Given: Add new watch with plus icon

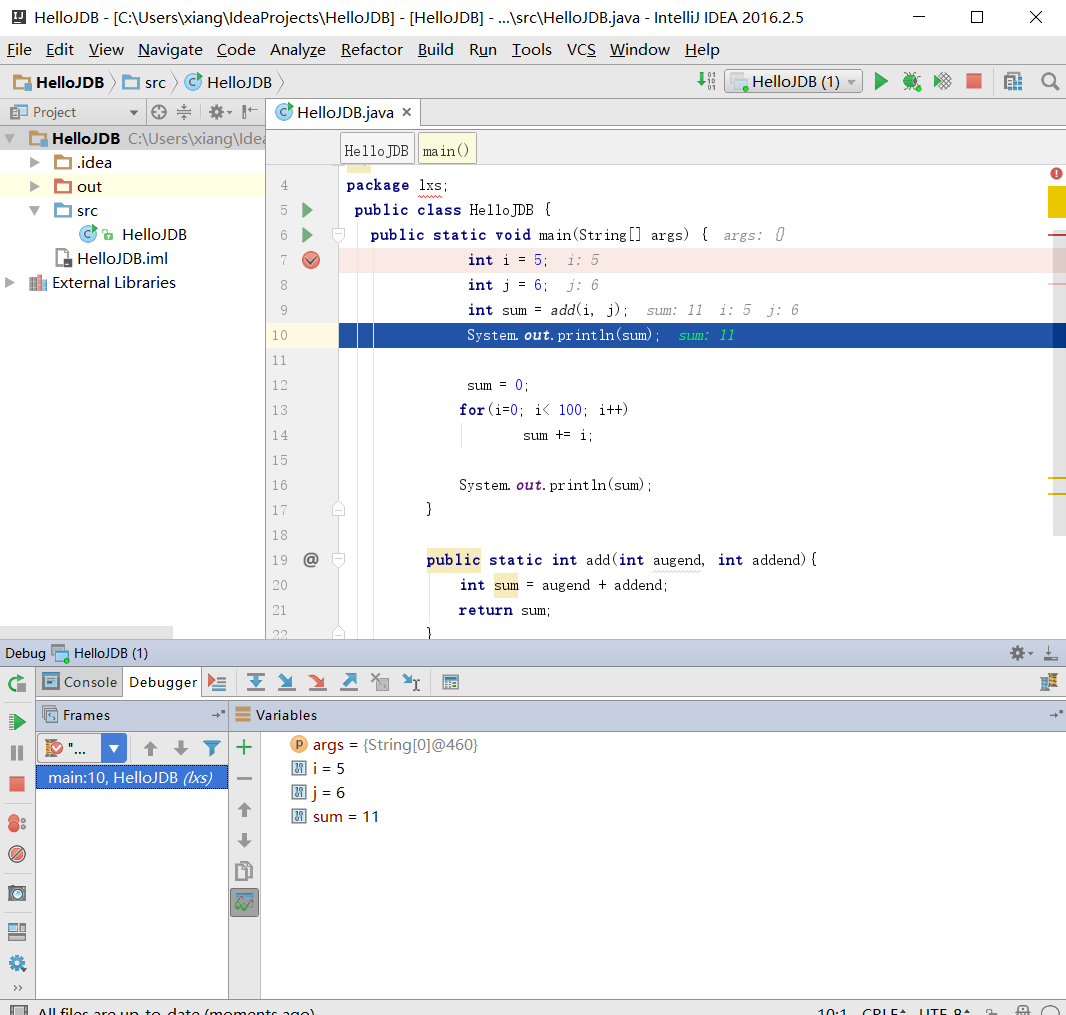Looking at the screenshot, I should [x=244, y=748].
